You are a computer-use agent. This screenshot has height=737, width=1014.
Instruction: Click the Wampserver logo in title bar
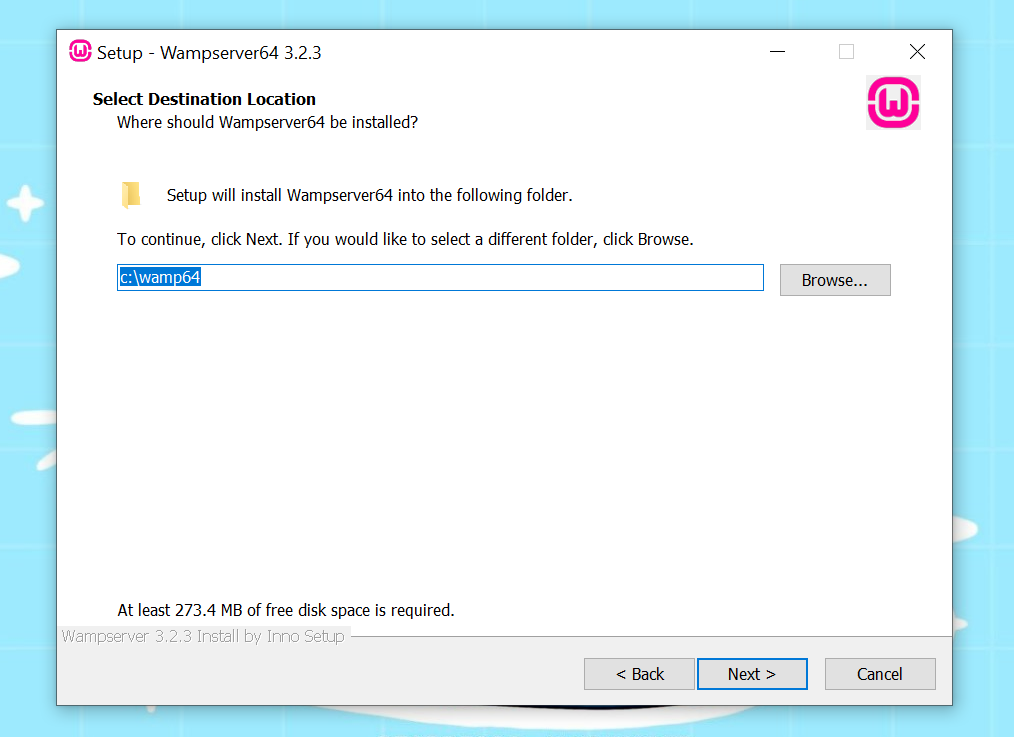pos(80,51)
